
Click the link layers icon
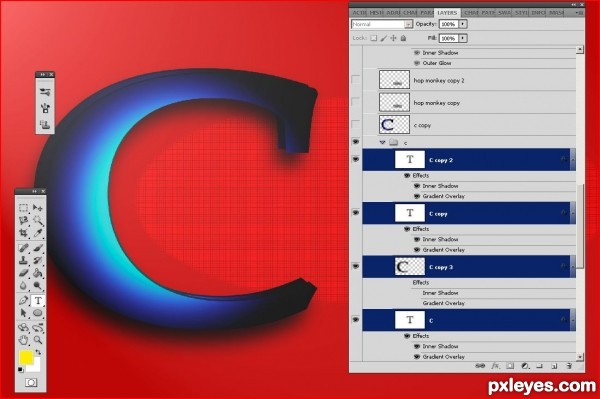(480, 366)
